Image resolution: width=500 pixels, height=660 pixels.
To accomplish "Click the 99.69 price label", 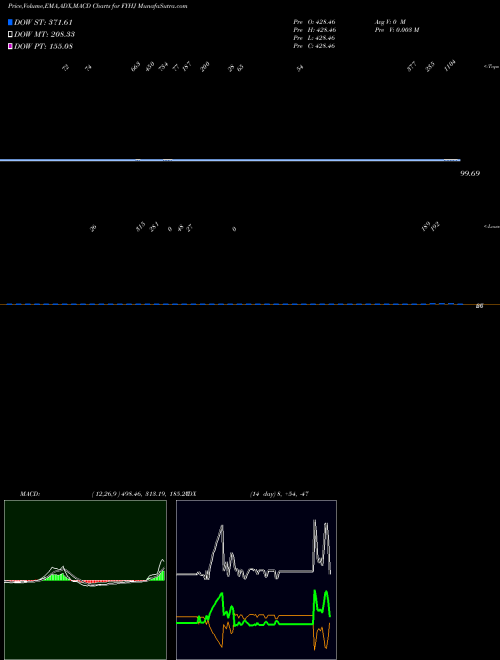I will click(x=470, y=173).
